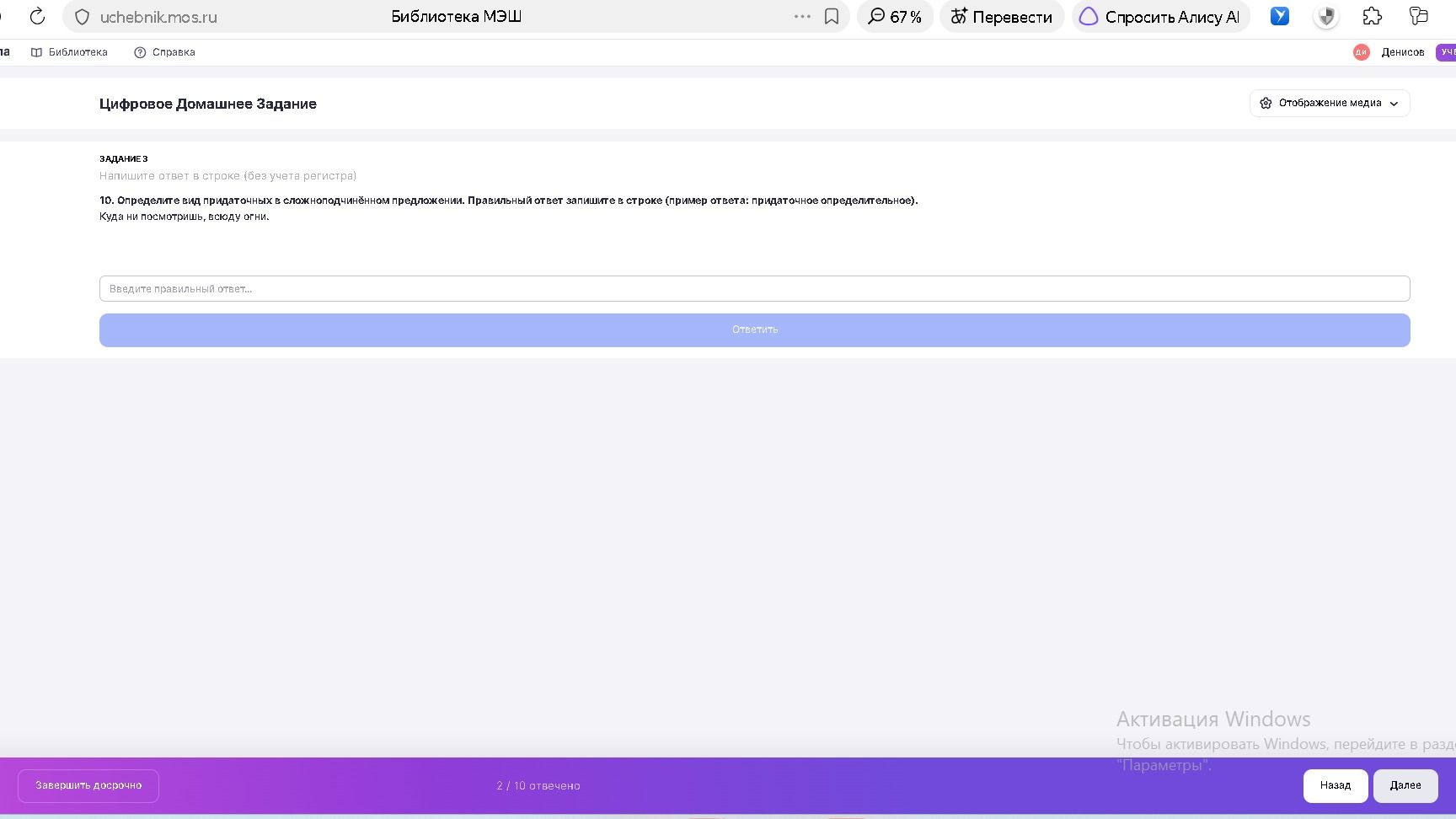
Task: Click the blue Yandex extension icon
Action: 1280,16
